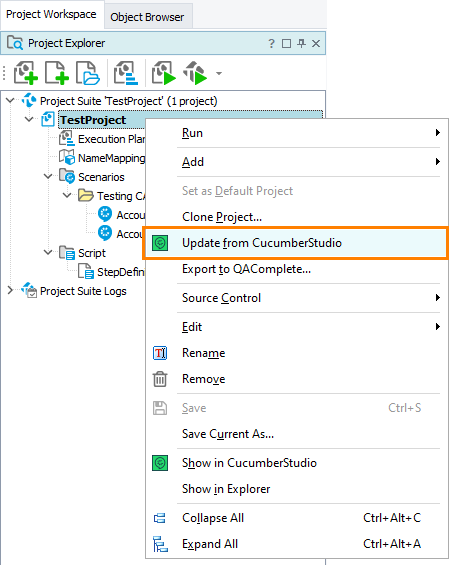Click the Source Control submenu arrow
449x565 pixels.
point(437,298)
